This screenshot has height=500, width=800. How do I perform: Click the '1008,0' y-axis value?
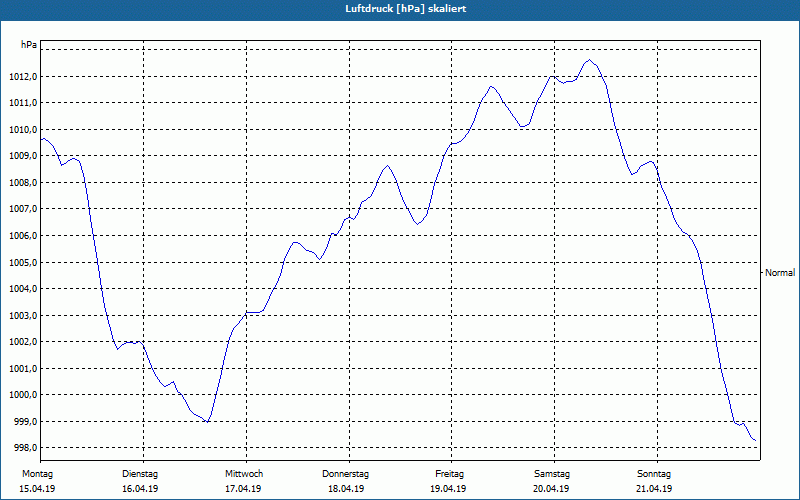[x=23, y=183]
